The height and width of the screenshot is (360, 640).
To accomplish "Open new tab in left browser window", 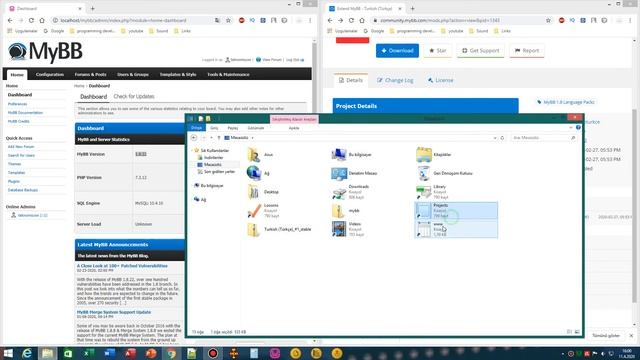I will (93, 8).
